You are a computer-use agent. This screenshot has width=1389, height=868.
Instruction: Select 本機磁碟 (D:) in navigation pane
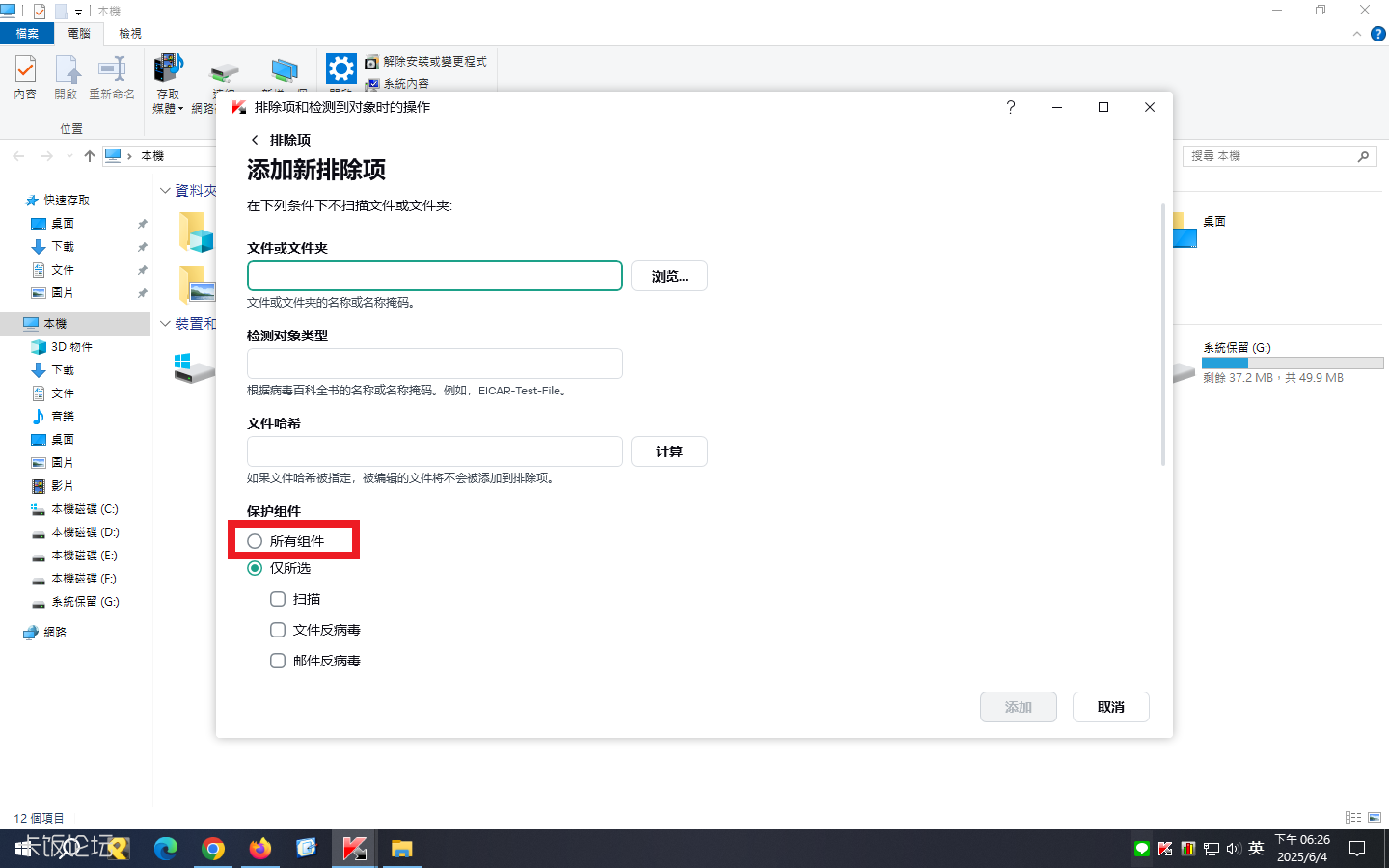[x=85, y=532]
